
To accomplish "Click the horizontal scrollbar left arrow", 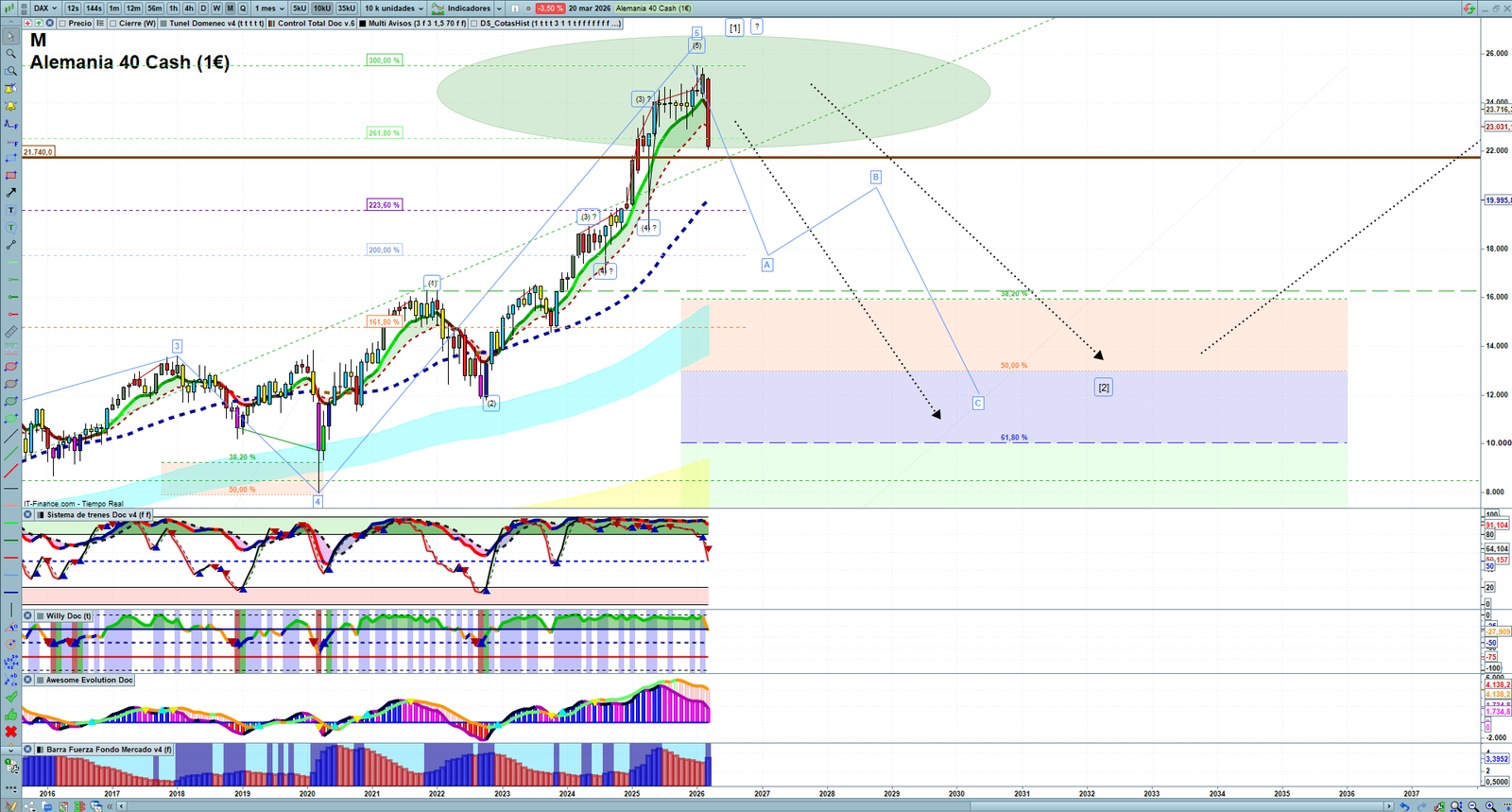I will (x=122, y=806).
